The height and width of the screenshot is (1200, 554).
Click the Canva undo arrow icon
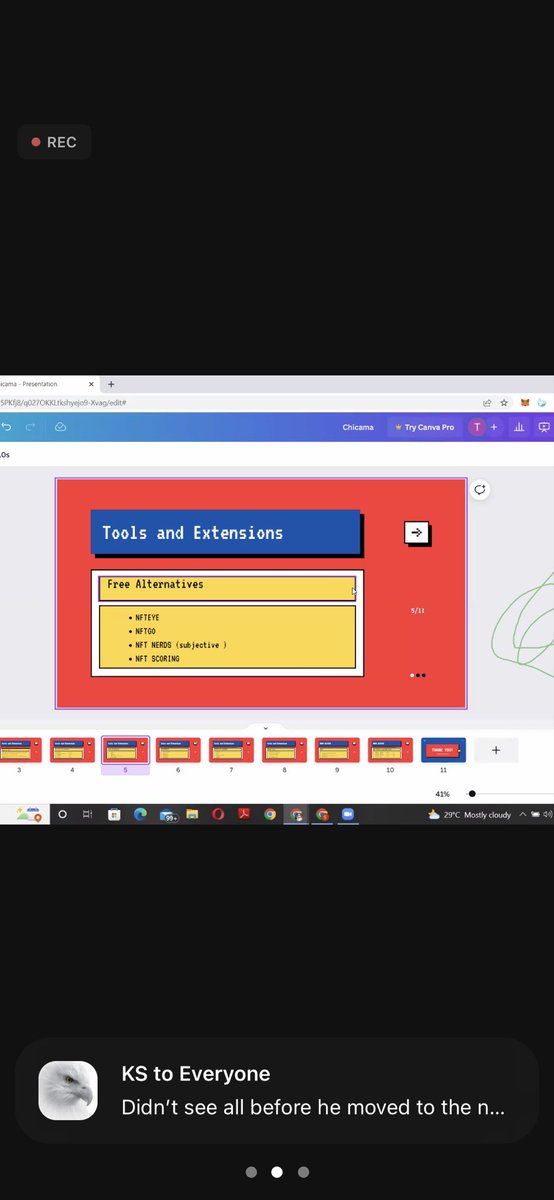coord(6,427)
